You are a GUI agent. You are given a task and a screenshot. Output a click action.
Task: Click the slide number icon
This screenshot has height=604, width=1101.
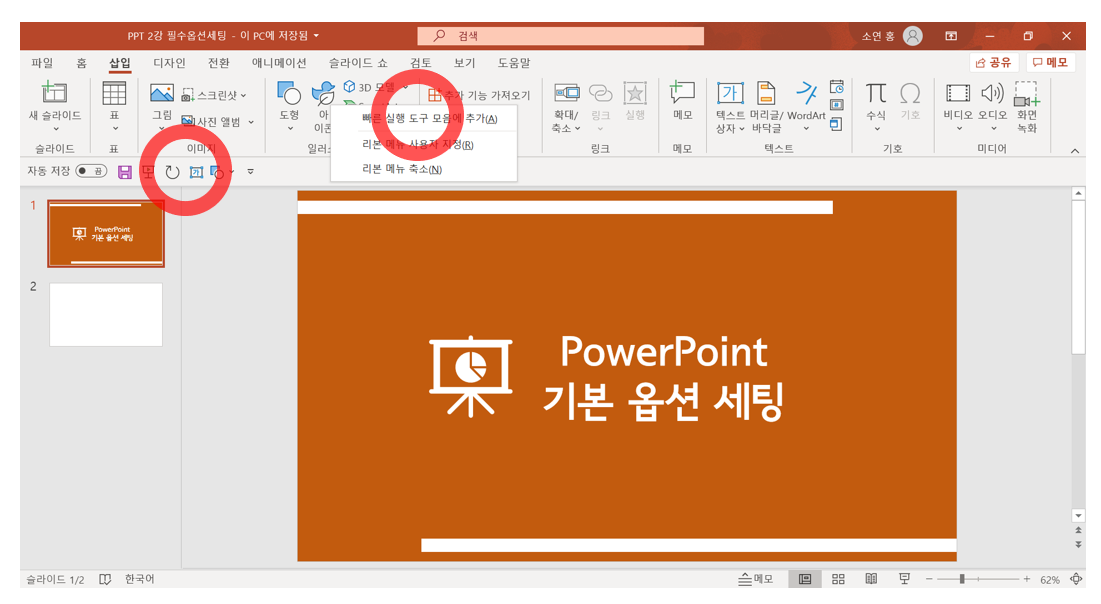coord(836,105)
